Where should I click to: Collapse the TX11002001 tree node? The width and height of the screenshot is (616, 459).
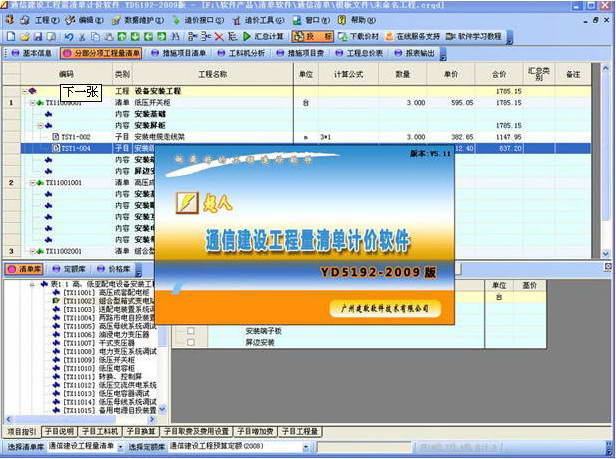click(33, 251)
